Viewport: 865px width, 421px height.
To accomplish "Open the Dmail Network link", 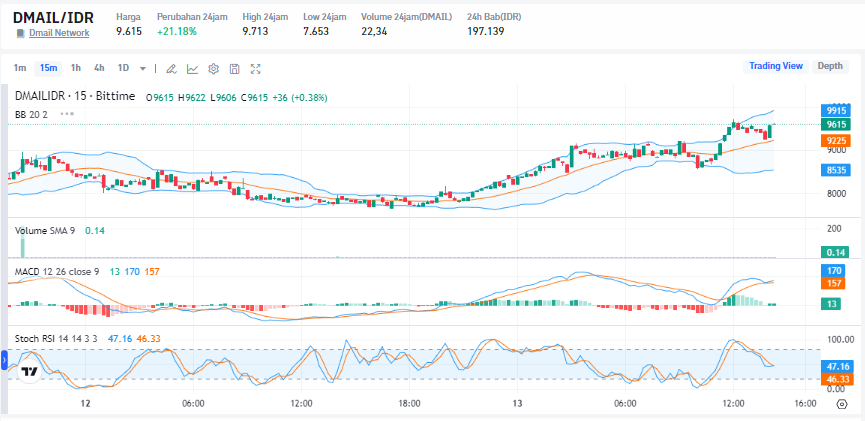I will click(59, 33).
